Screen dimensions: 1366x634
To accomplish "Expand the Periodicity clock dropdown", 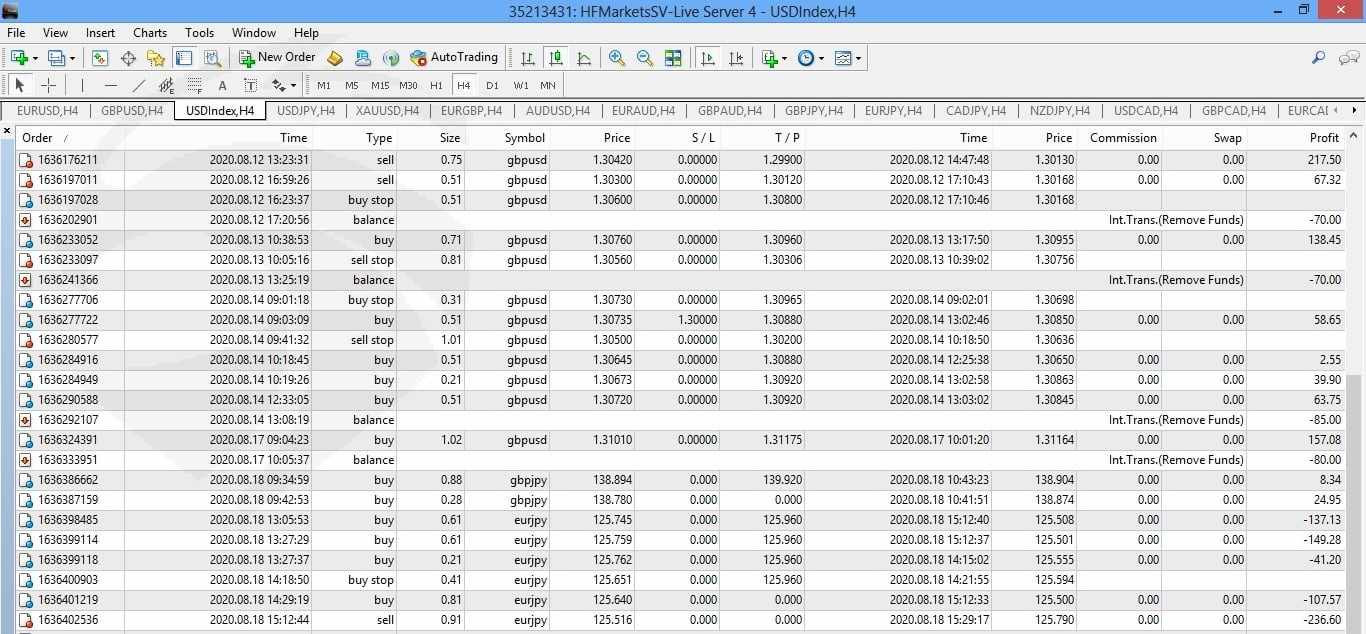I will pyautogui.click(x=821, y=59).
